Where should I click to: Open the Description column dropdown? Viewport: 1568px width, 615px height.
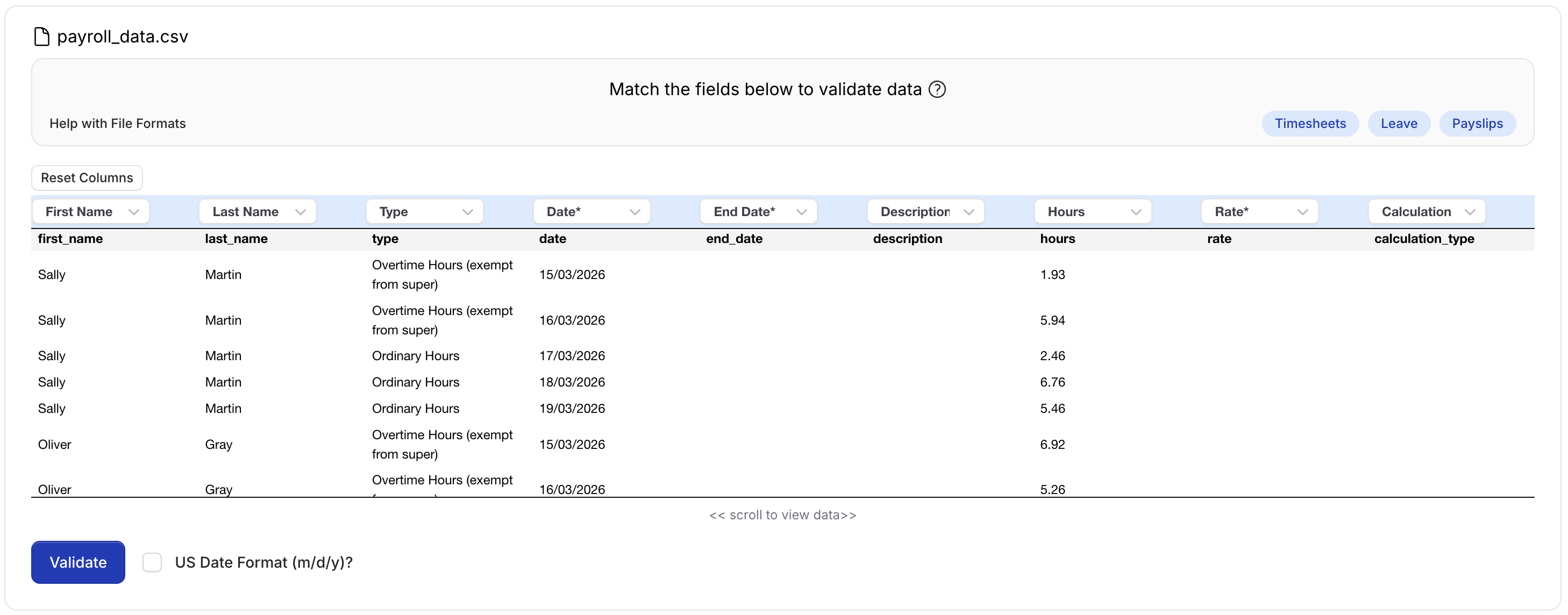(925, 212)
